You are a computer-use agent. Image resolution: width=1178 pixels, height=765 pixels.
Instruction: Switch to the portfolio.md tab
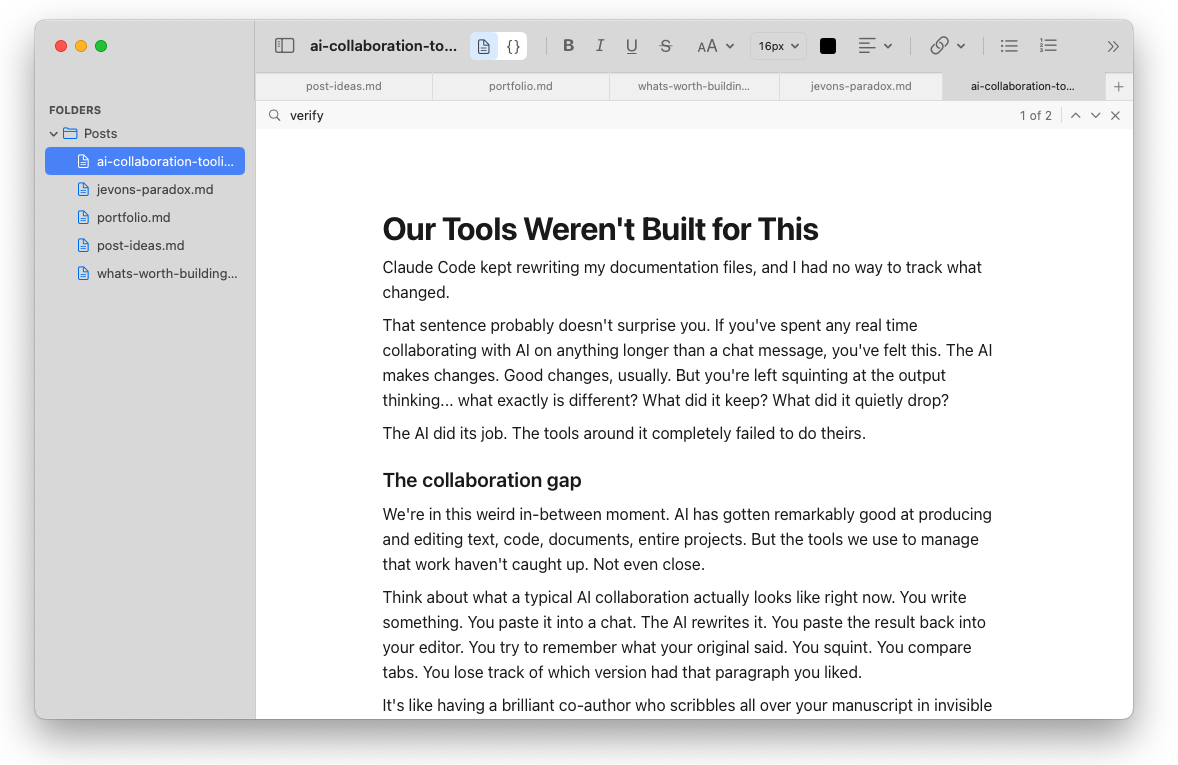(521, 86)
